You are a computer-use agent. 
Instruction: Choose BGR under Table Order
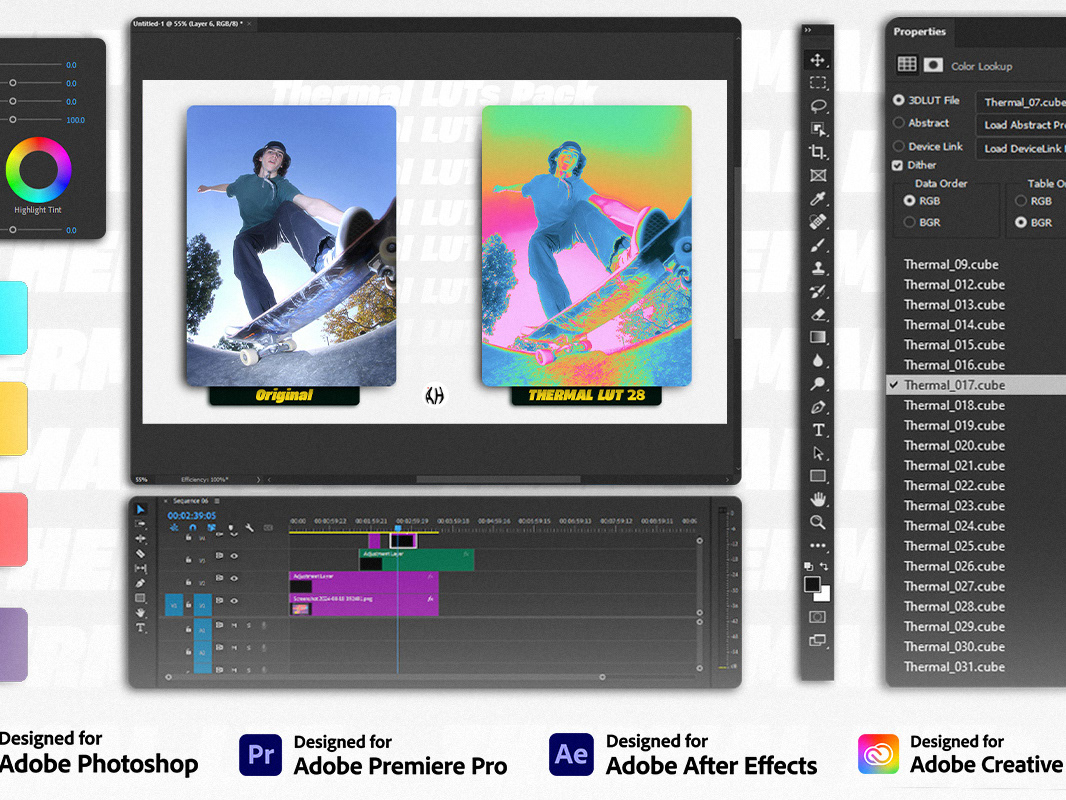tap(1020, 222)
